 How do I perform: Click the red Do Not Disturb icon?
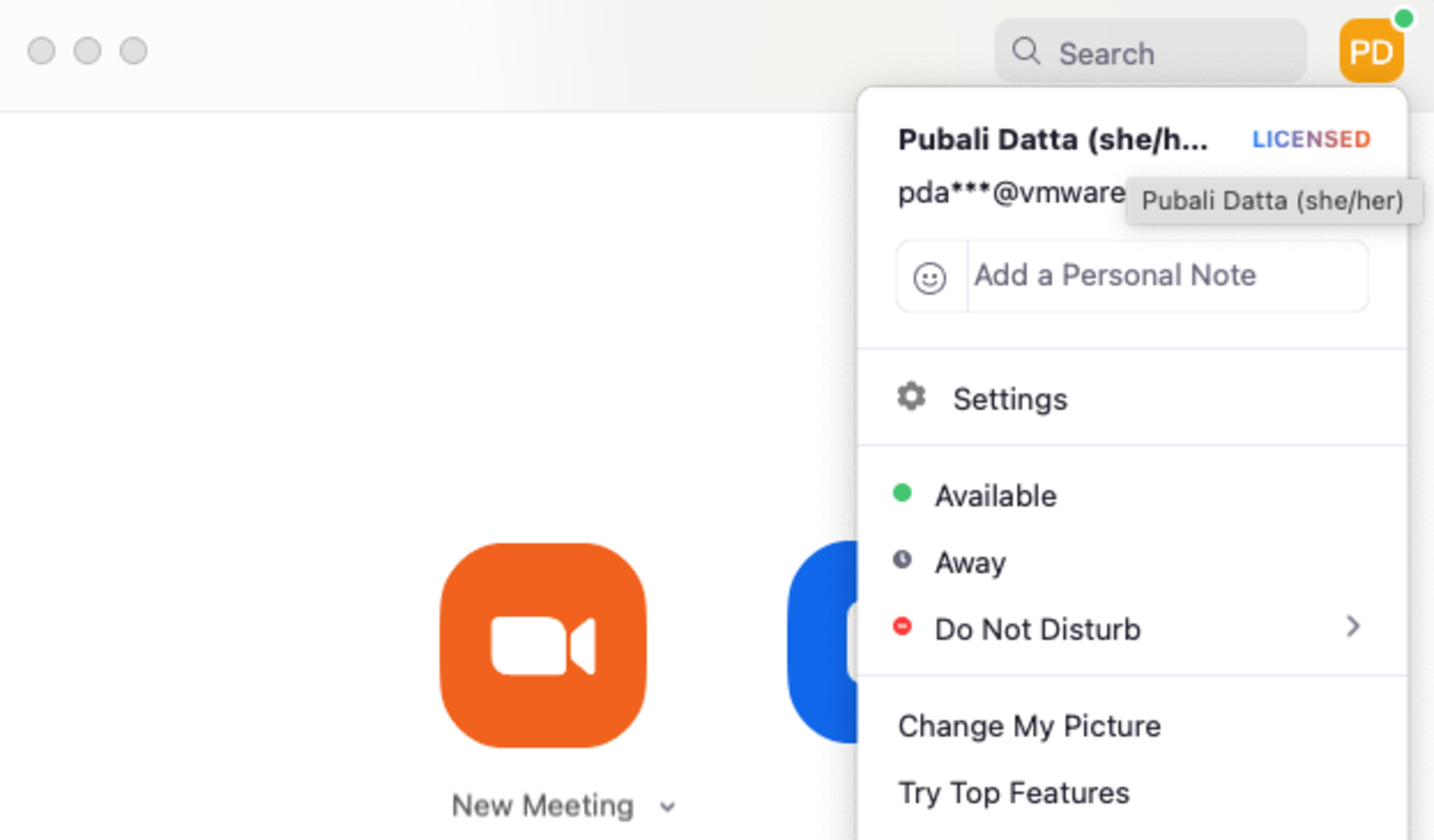coord(902,626)
